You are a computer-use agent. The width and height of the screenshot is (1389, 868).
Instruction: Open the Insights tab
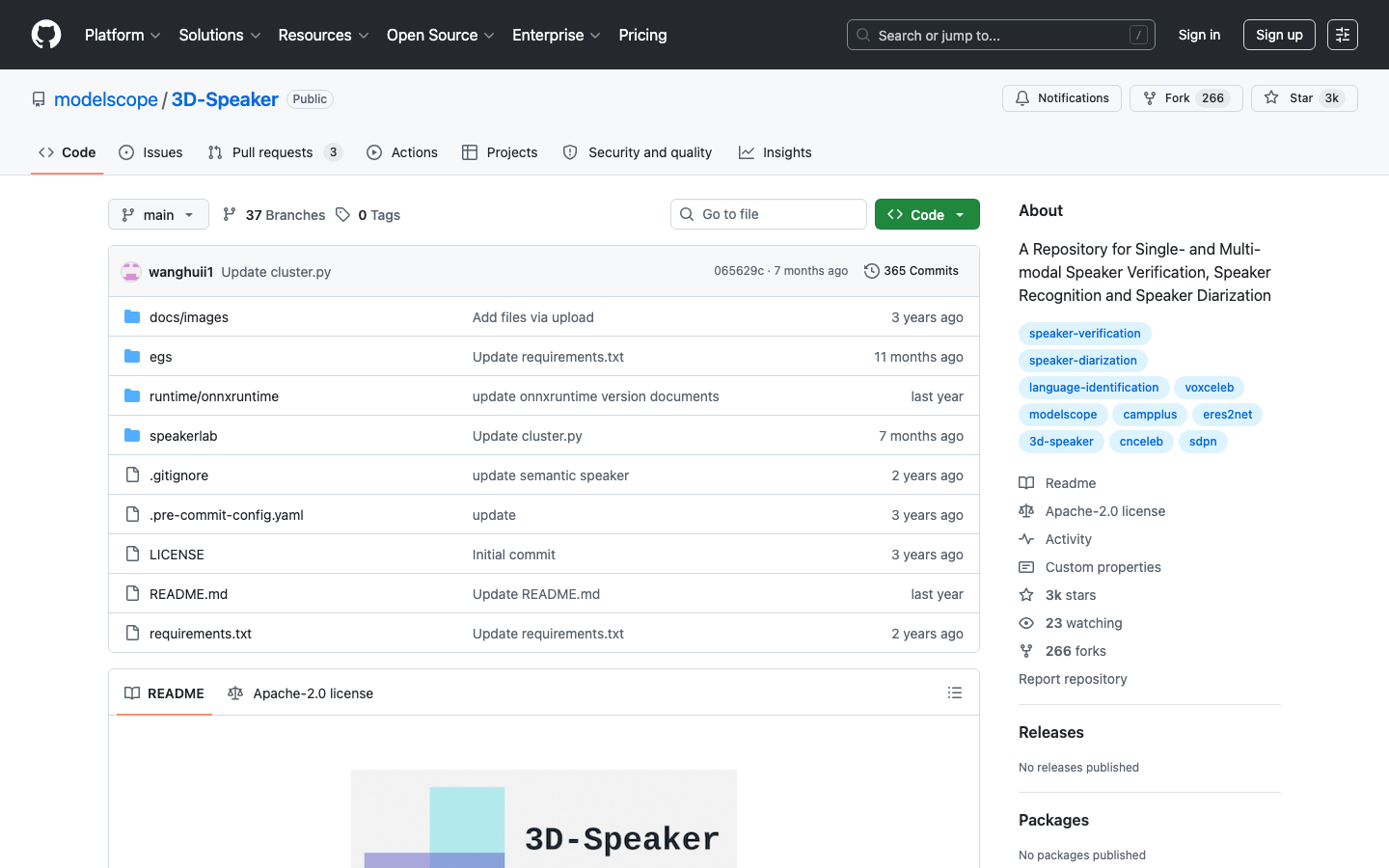click(776, 152)
